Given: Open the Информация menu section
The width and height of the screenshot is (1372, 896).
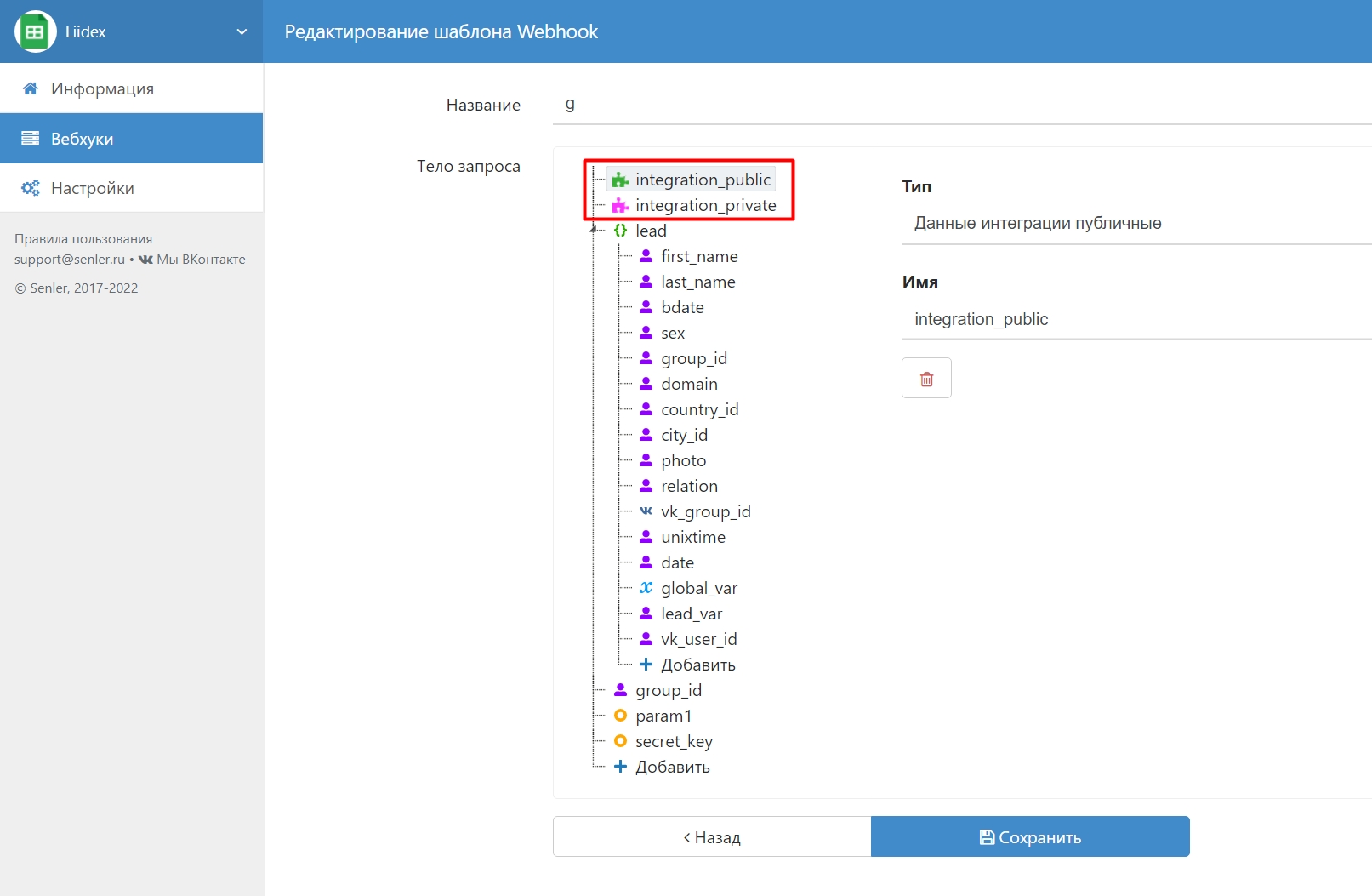Looking at the screenshot, I should (102, 88).
